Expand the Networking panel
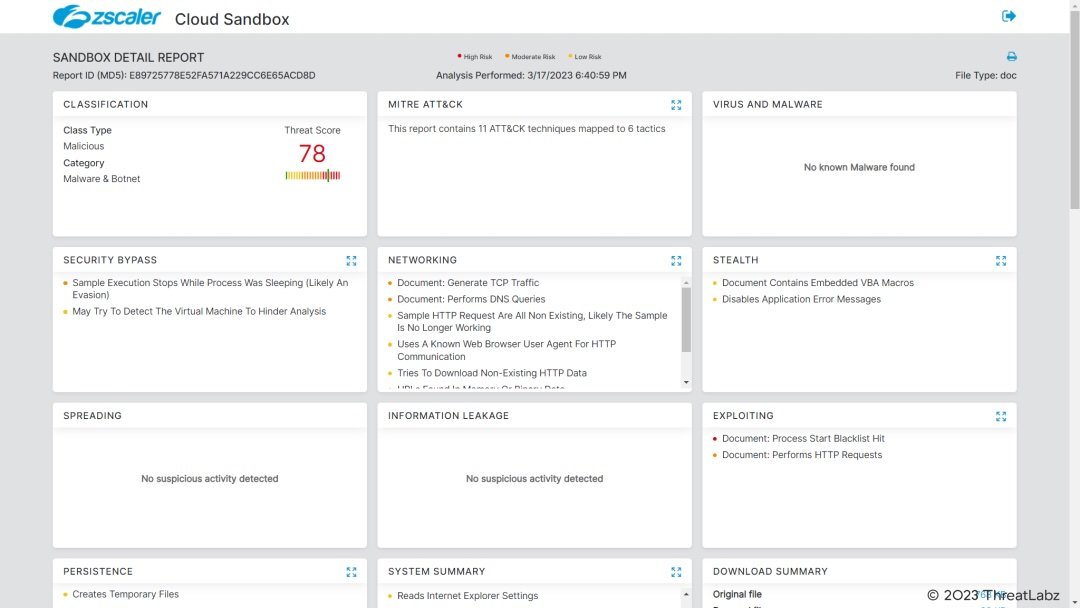1080x608 pixels. 676,261
